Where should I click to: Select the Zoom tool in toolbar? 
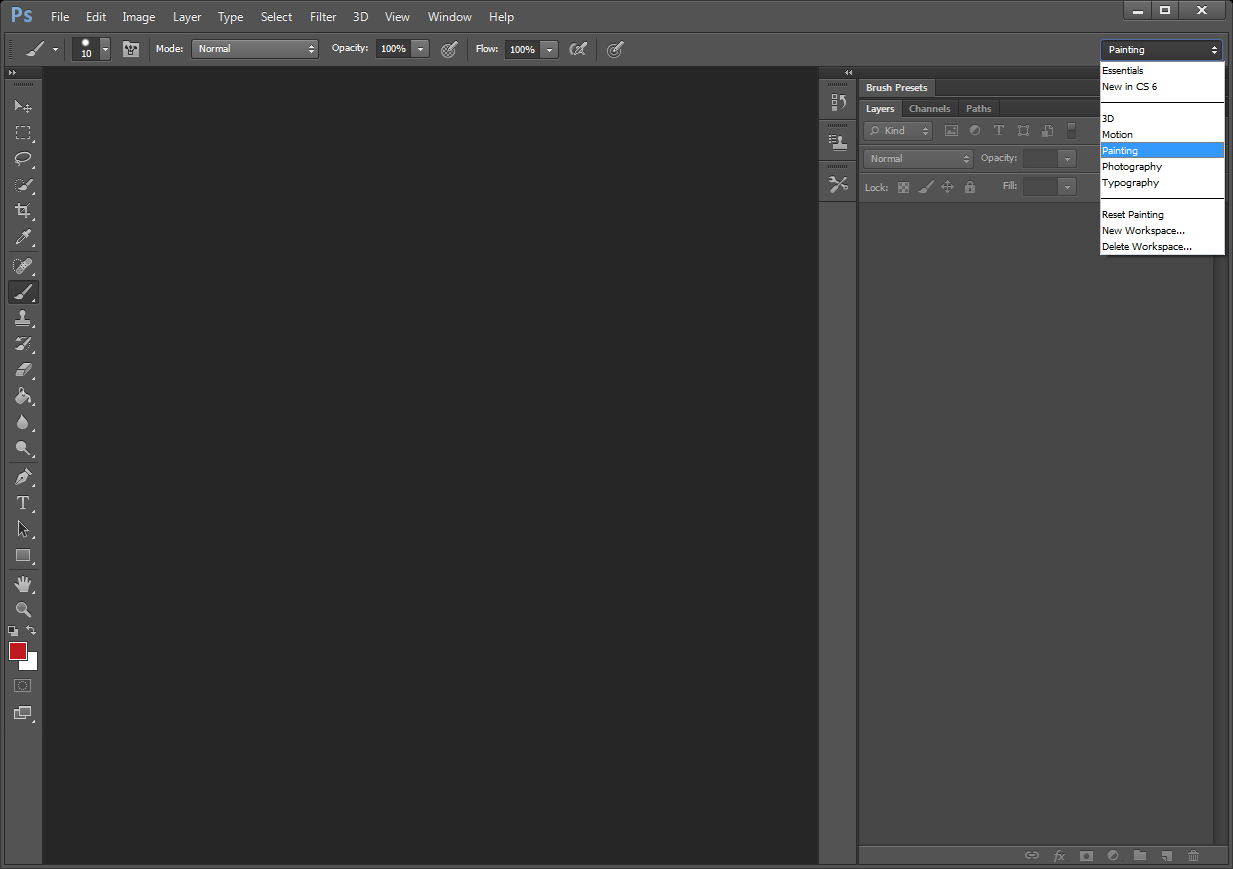click(22, 610)
